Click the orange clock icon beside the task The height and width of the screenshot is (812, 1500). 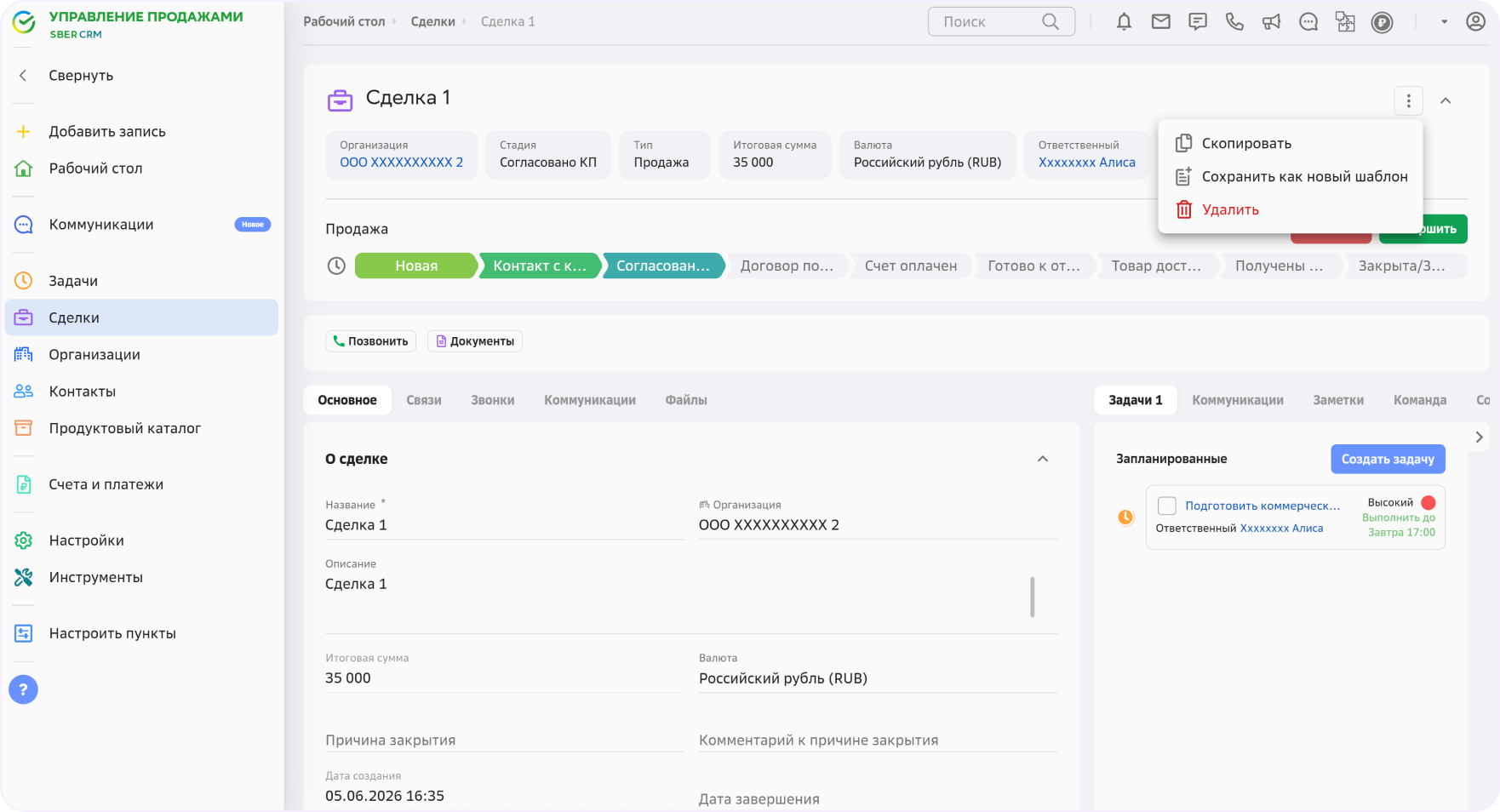[1125, 517]
